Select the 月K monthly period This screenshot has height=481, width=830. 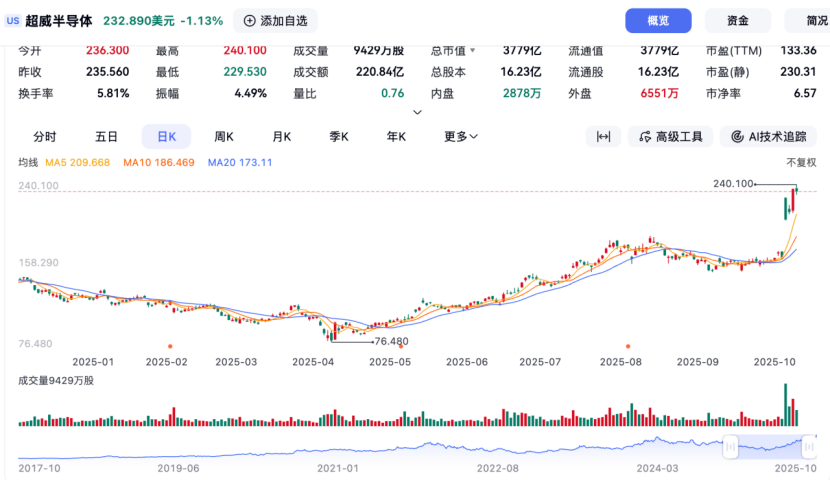coord(282,137)
